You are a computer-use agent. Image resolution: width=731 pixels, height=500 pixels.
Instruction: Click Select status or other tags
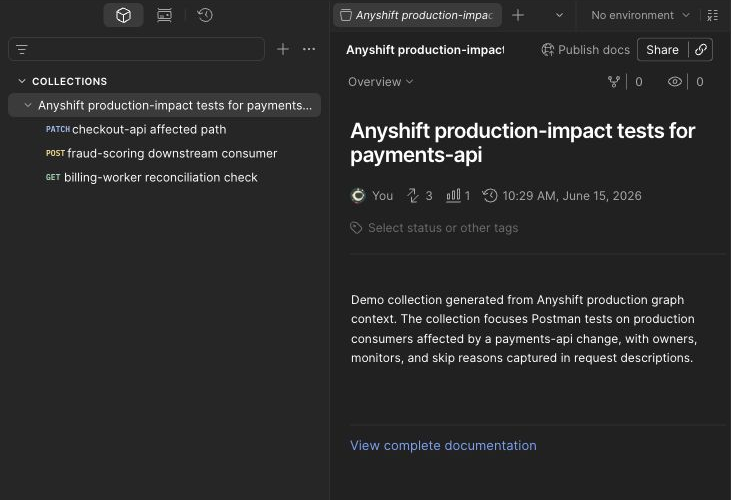point(443,228)
